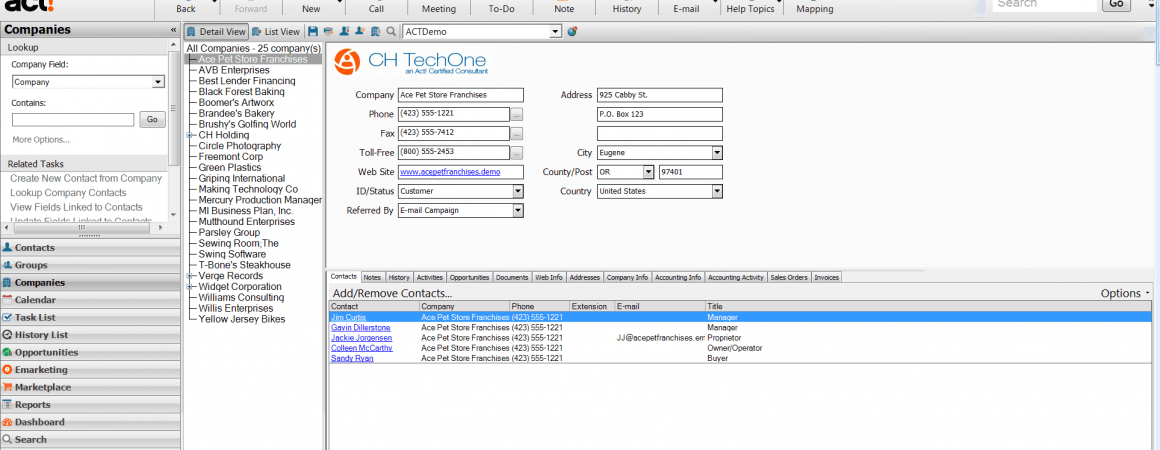Open the ID/Status dropdown
Image resolution: width=1160 pixels, height=450 pixels.
518,191
